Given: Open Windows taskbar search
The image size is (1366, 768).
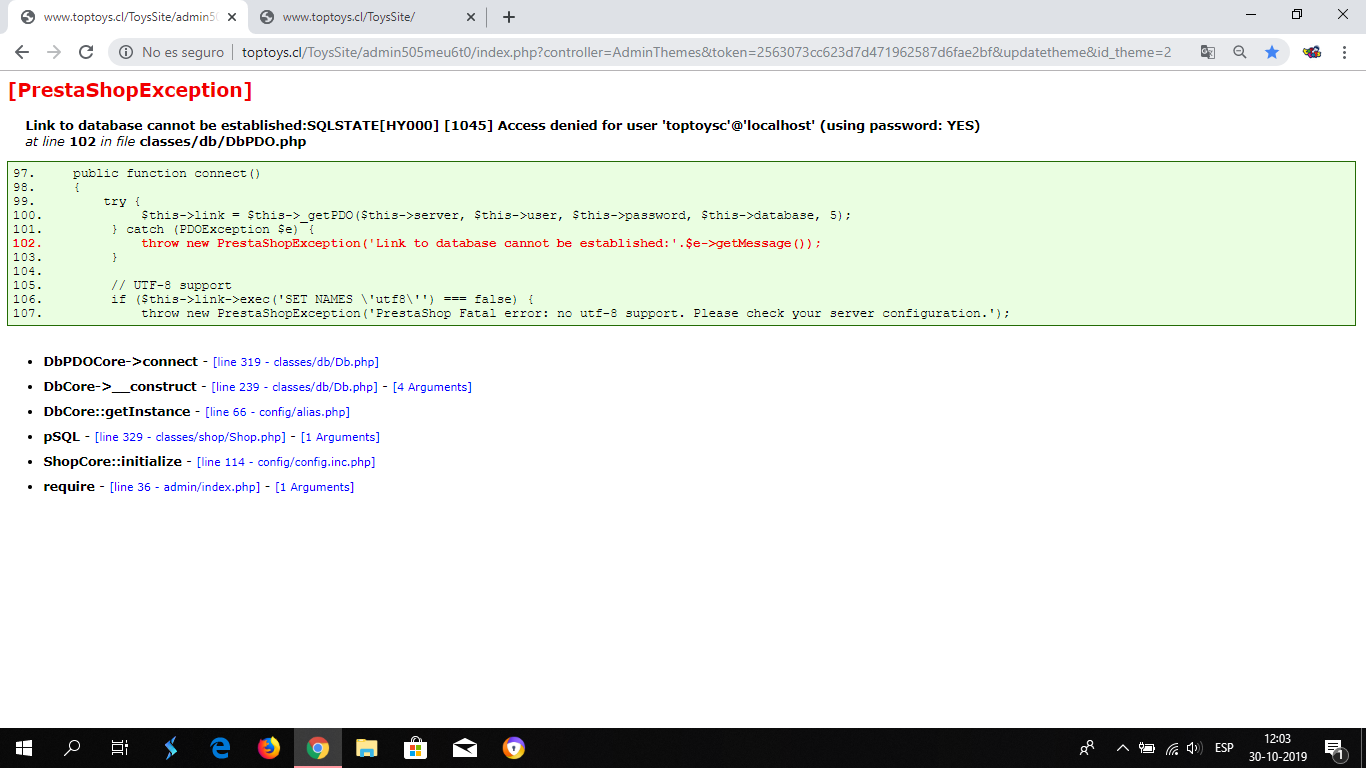Looking at the screenshot, I should (72, 748).
